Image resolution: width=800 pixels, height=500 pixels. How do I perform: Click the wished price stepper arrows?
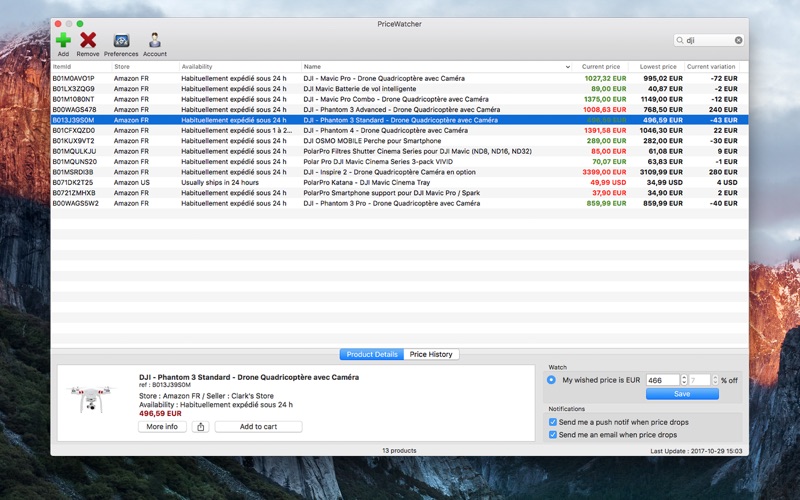coord(684,380)
